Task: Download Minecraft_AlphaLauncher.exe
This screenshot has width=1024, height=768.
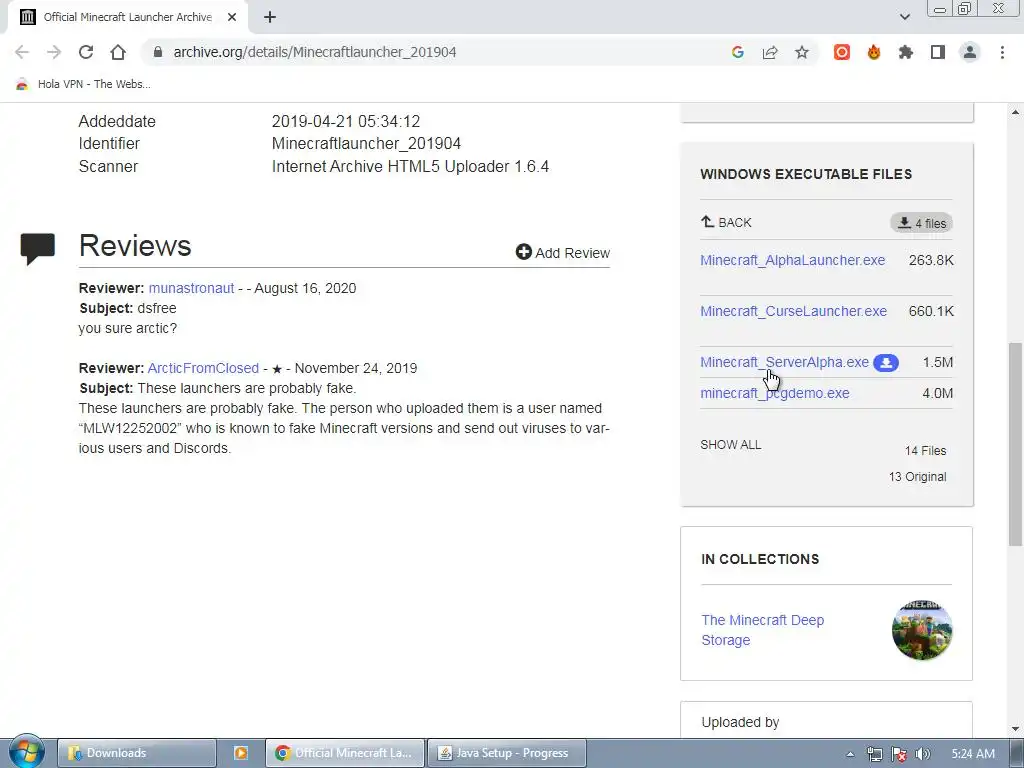Action: click(x=792, y=260)
